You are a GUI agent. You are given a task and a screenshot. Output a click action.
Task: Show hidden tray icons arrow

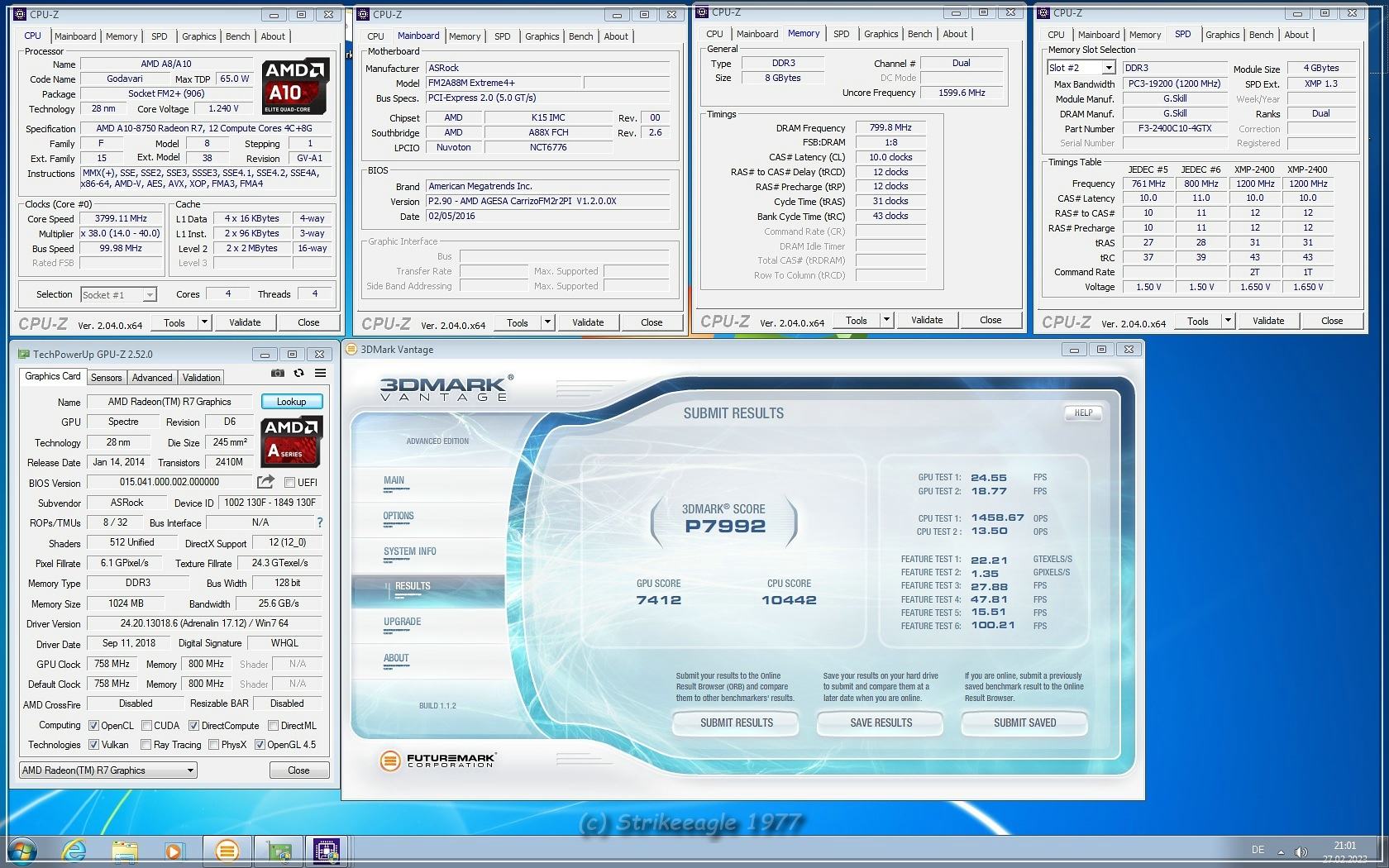[1281, 851]
